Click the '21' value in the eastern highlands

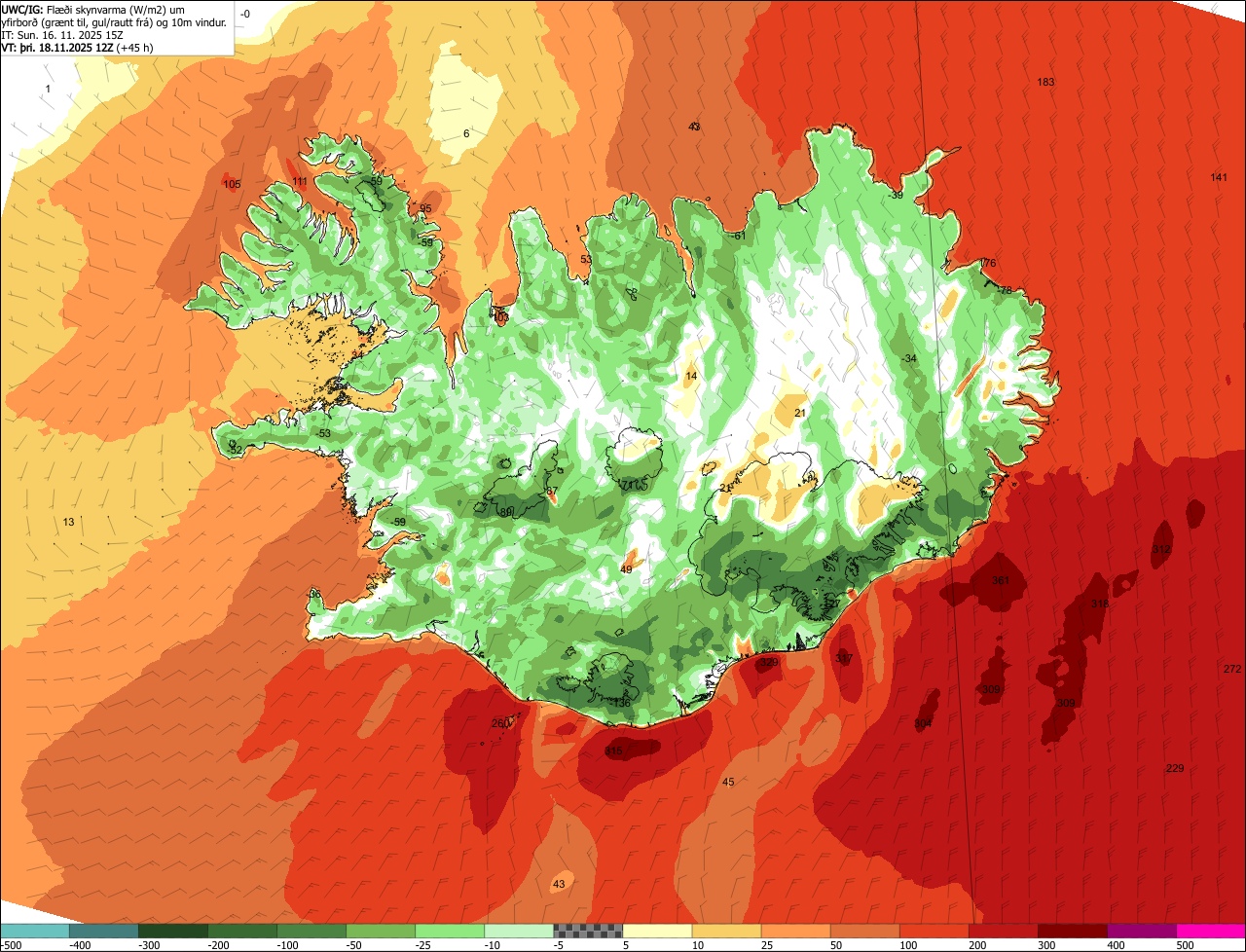click(800, 414)
